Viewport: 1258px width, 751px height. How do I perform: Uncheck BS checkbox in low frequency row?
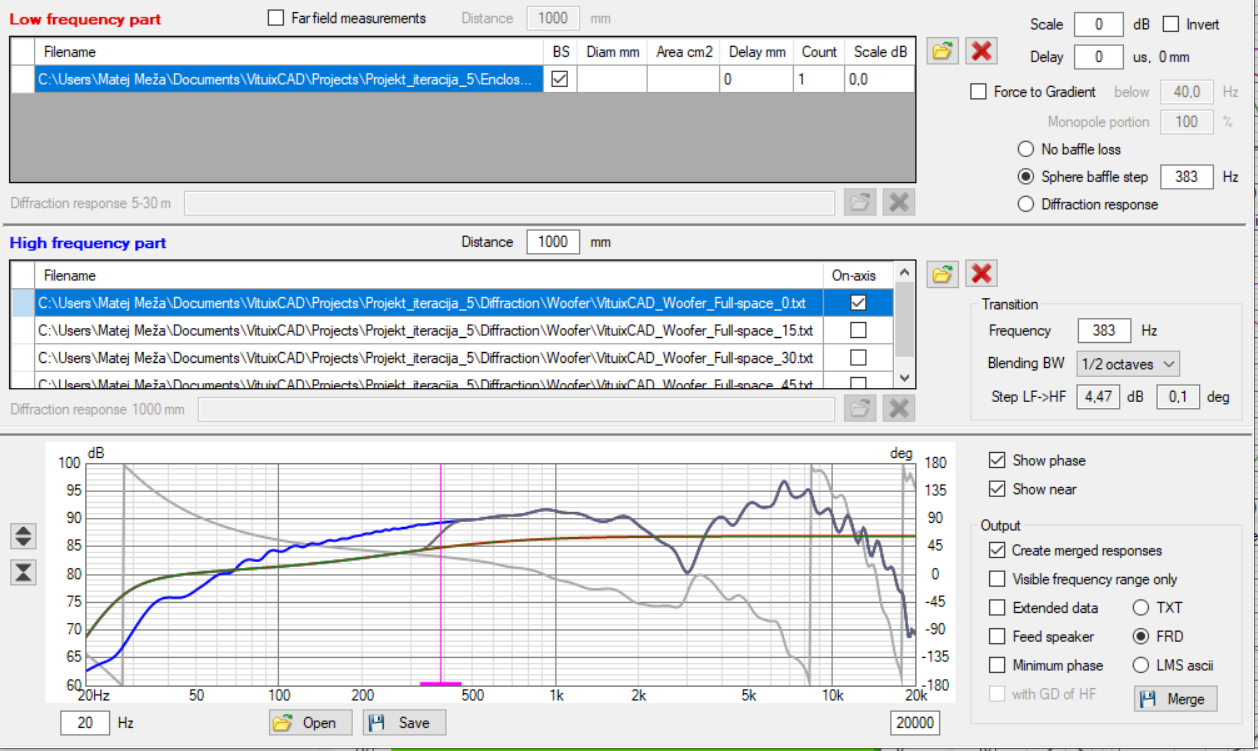click(x=560, y=79)
